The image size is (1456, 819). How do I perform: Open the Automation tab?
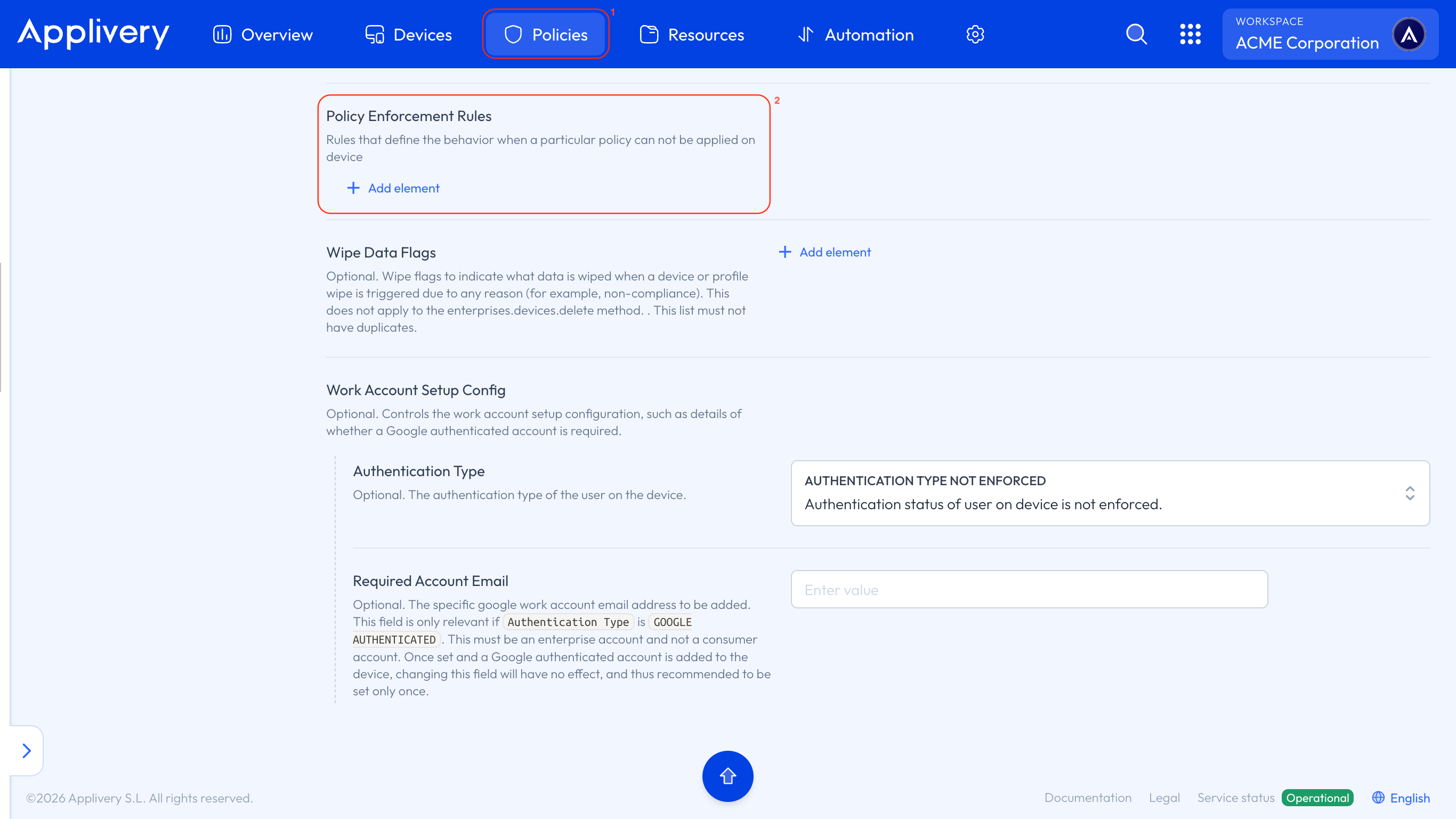[856, 35]
